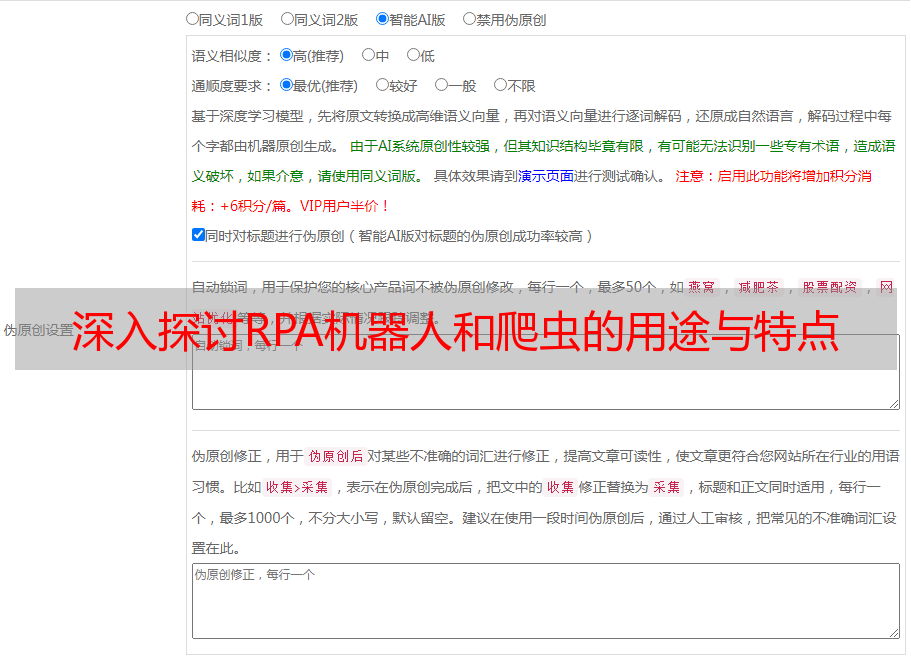Click the 伪原创设置 section label
This screenshot has width=911, height=658.
[38, 330]
